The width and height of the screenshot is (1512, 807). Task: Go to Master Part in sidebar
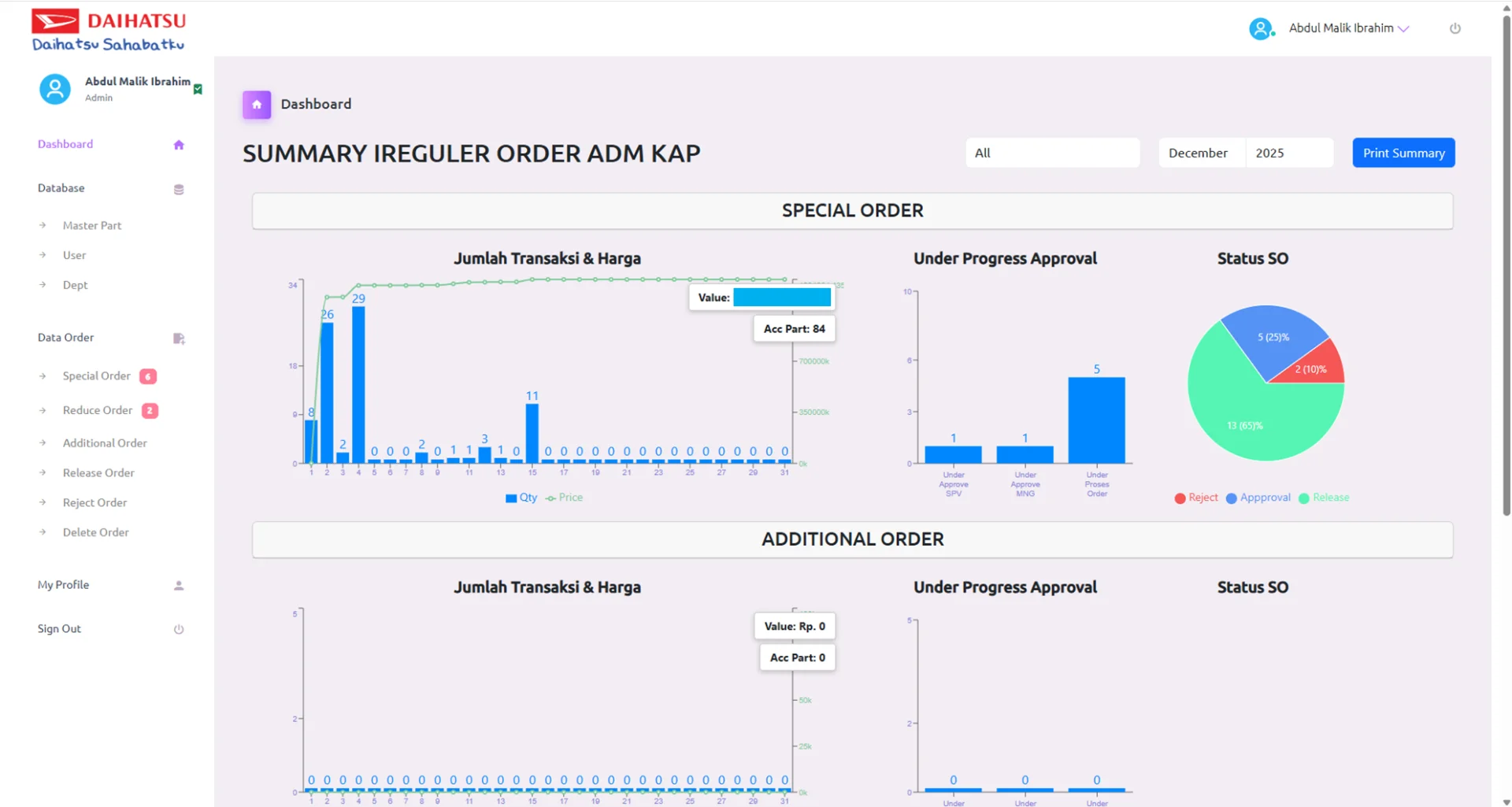pyautogui.click(x=92, y=226)
